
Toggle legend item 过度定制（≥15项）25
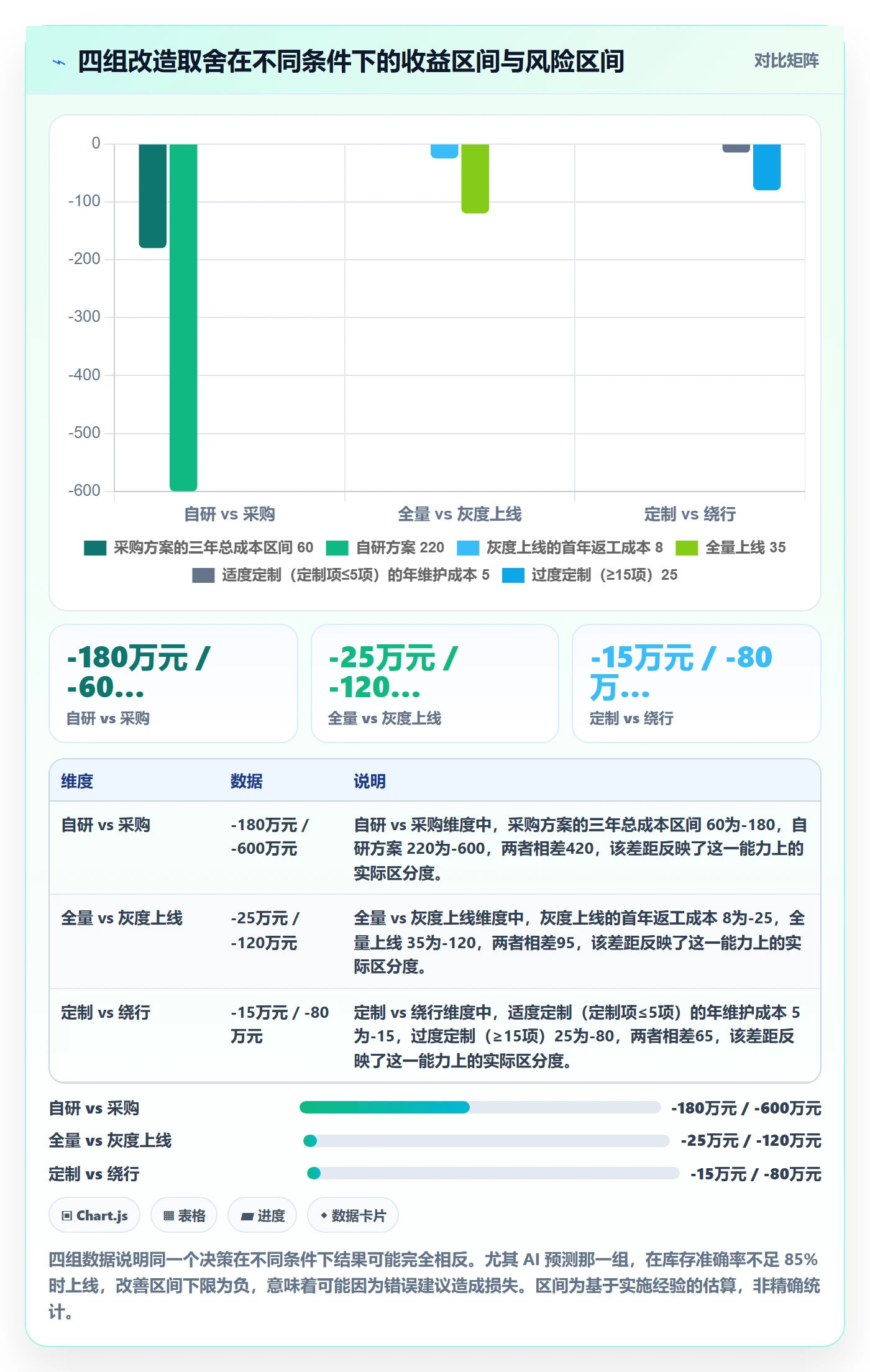pos(590,575)
